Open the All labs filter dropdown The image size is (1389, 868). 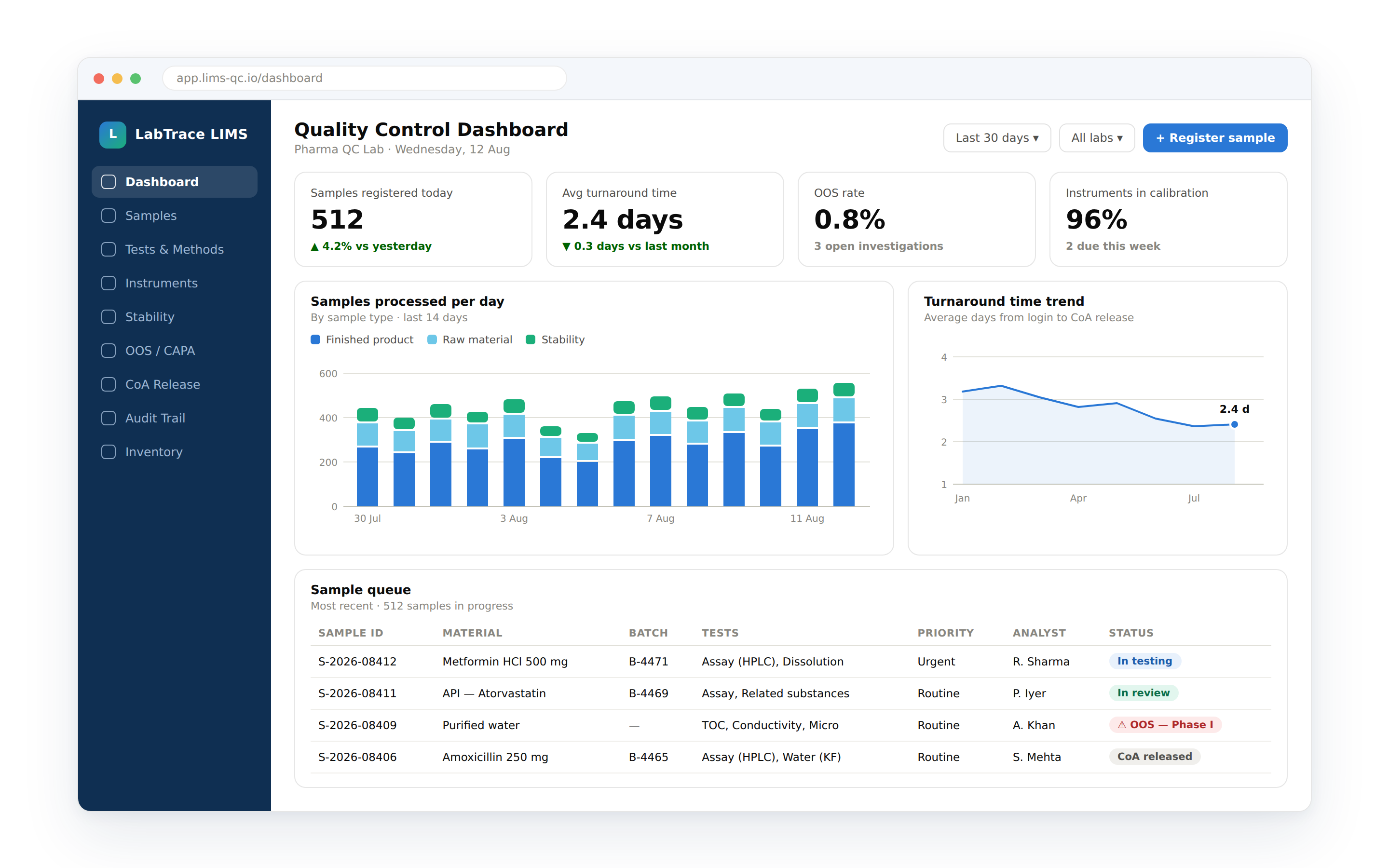pyautogui.click(x=1096, y=138)
